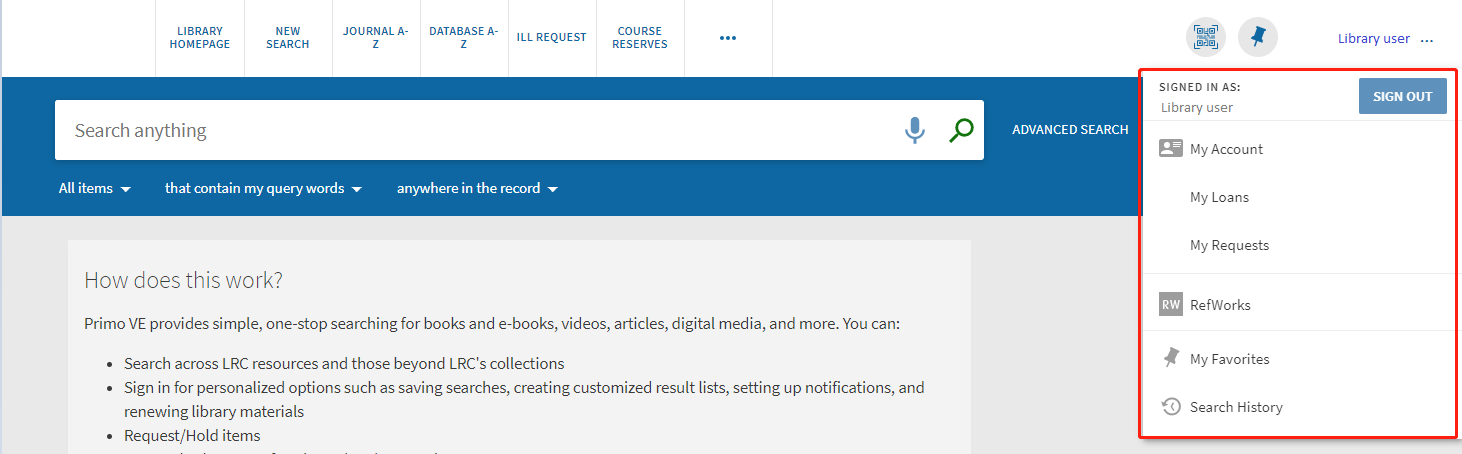Go to Library Homepage link
This screenshot has width=1462, height=454.
(200, 38)
